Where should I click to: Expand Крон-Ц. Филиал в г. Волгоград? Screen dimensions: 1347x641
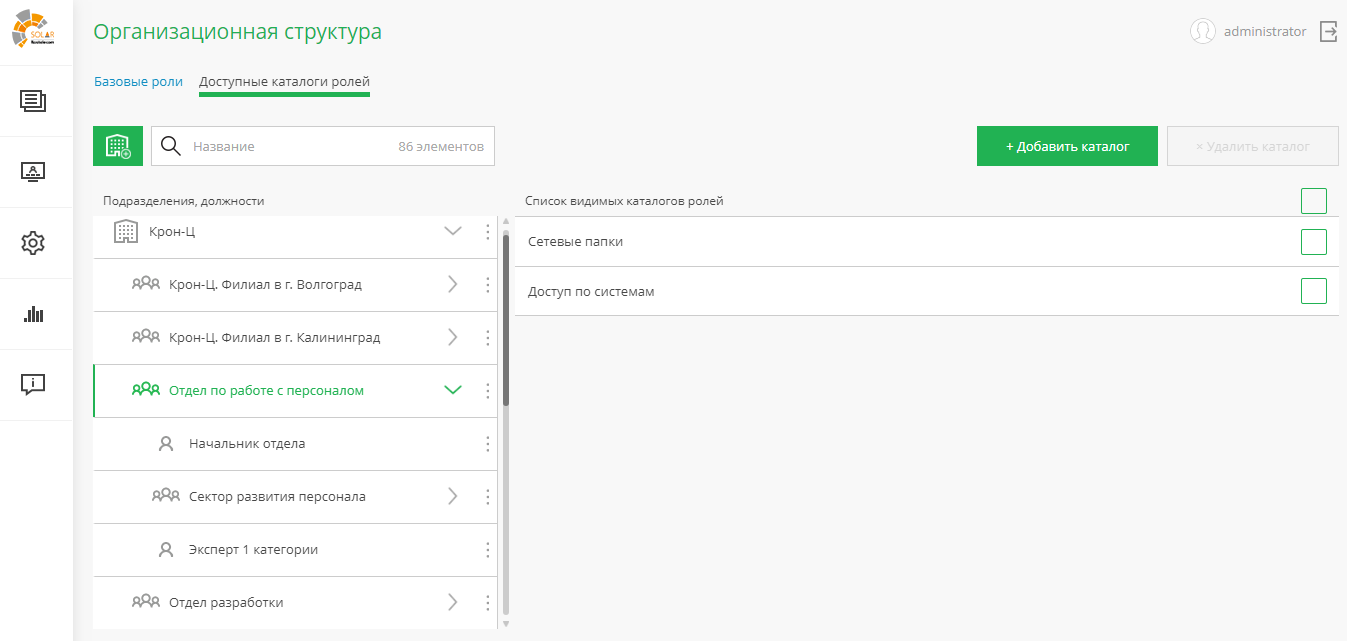453,285
